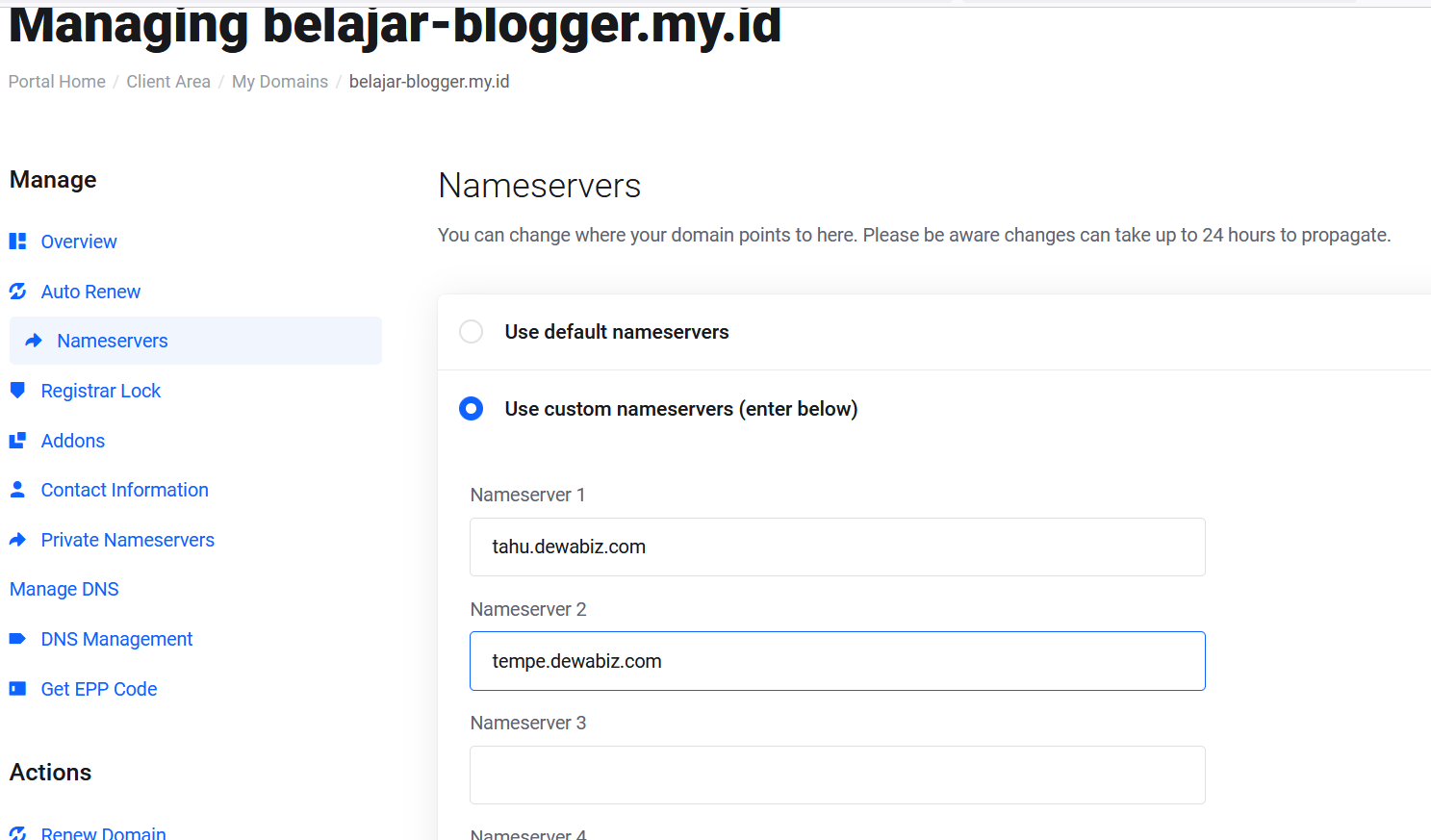Click the DNS Management tag icon
Screen dimensions: 1431x840
pyautogui.click(x=17, y=639)
